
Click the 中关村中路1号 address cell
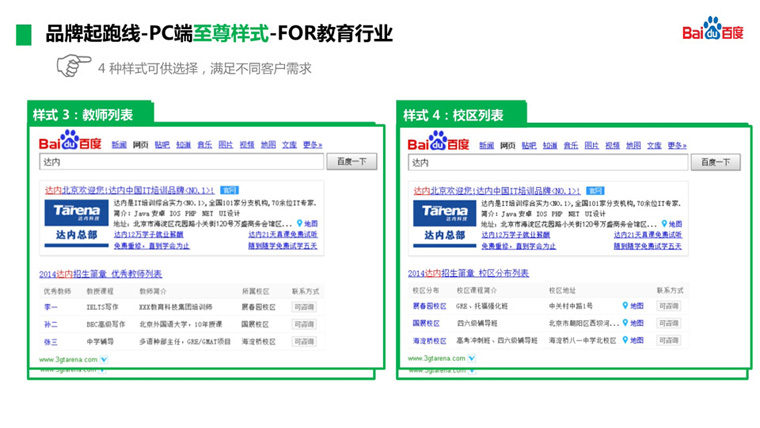(570, 306)
